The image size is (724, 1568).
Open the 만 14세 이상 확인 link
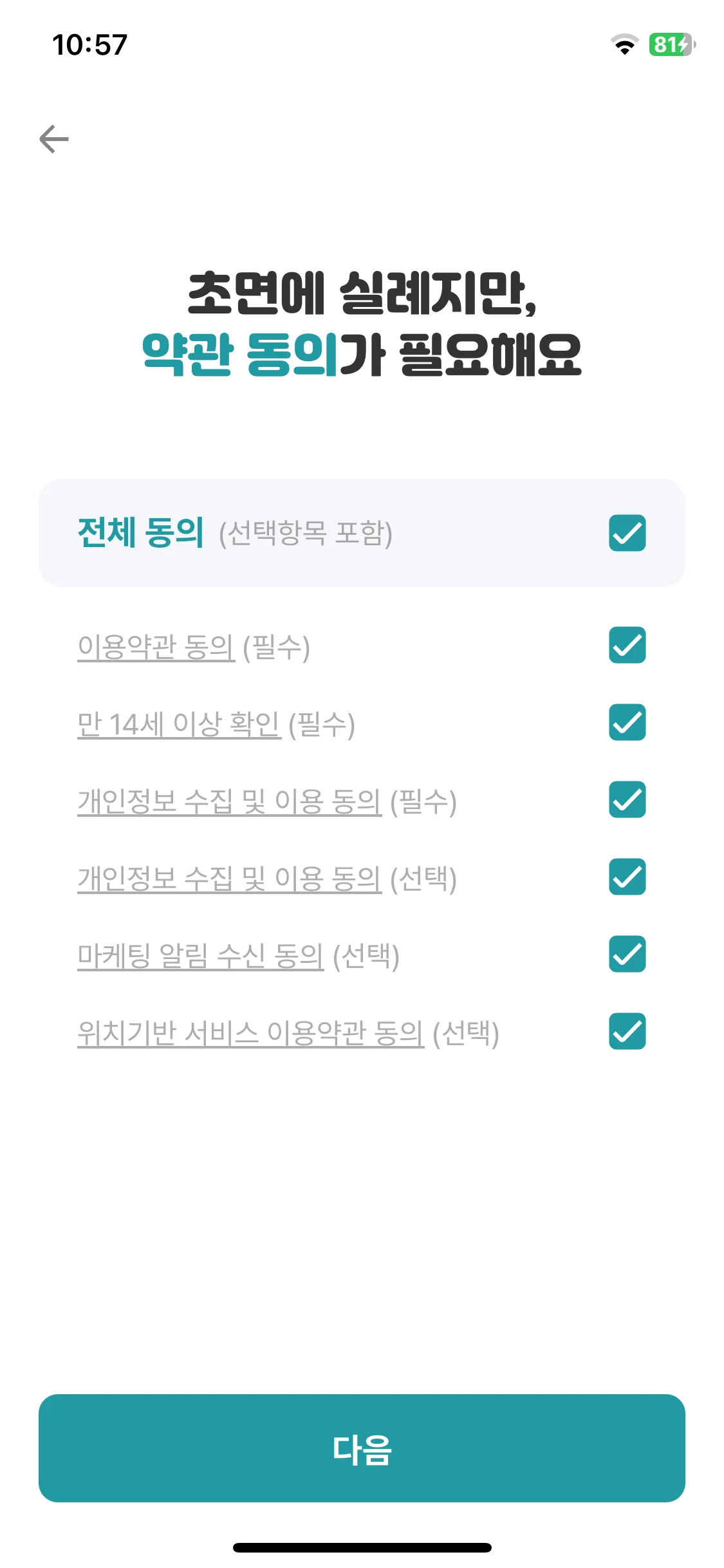(x=180, y=724)
